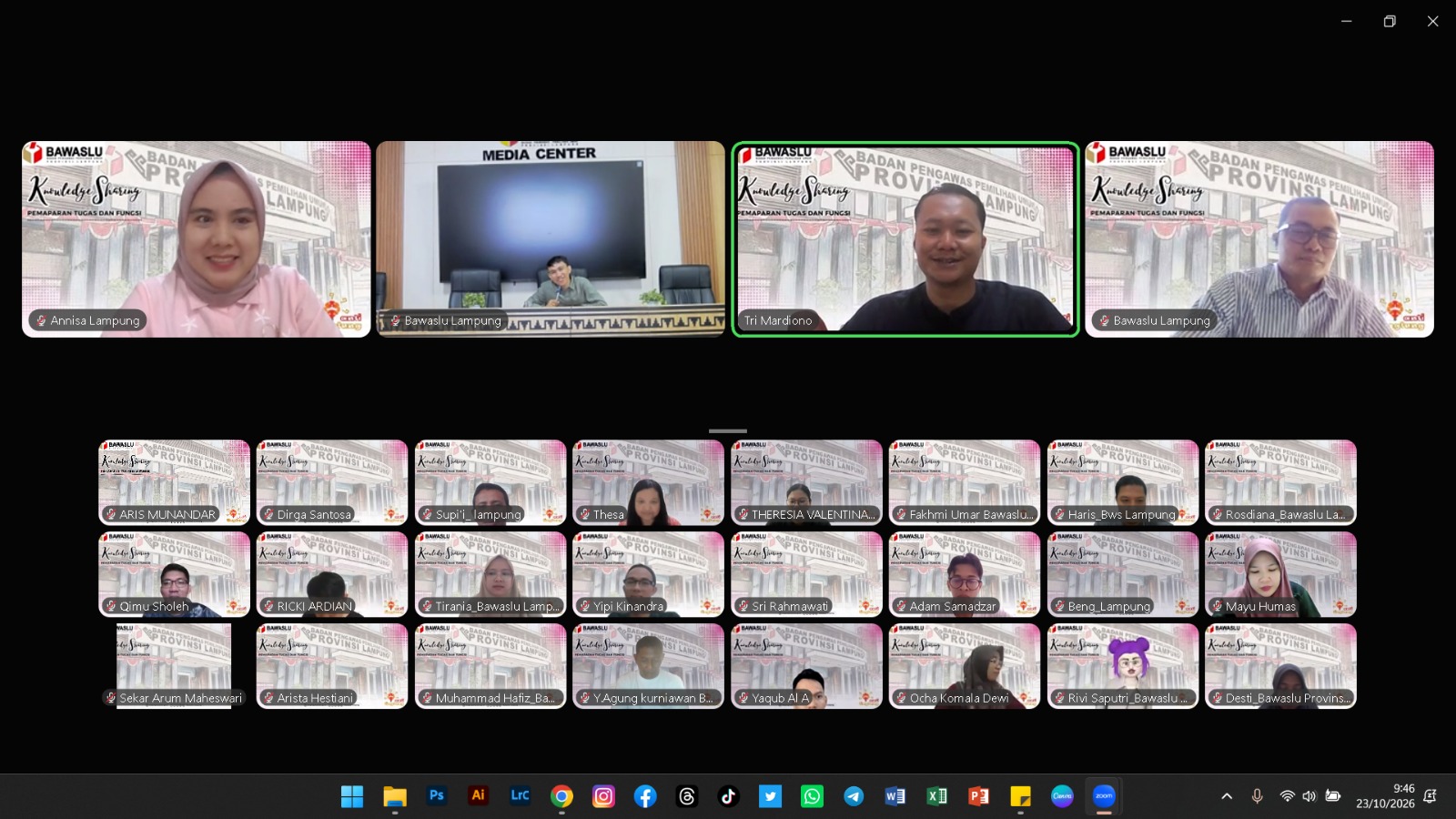Select Mayu Humas participant tile
1456x819 pixels.
1280,574
